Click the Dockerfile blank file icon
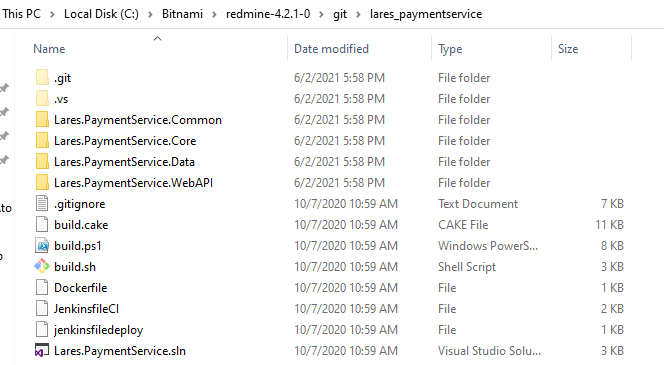Image resolution: width=664 pixels, height=365 pixels. click(42, 288)
